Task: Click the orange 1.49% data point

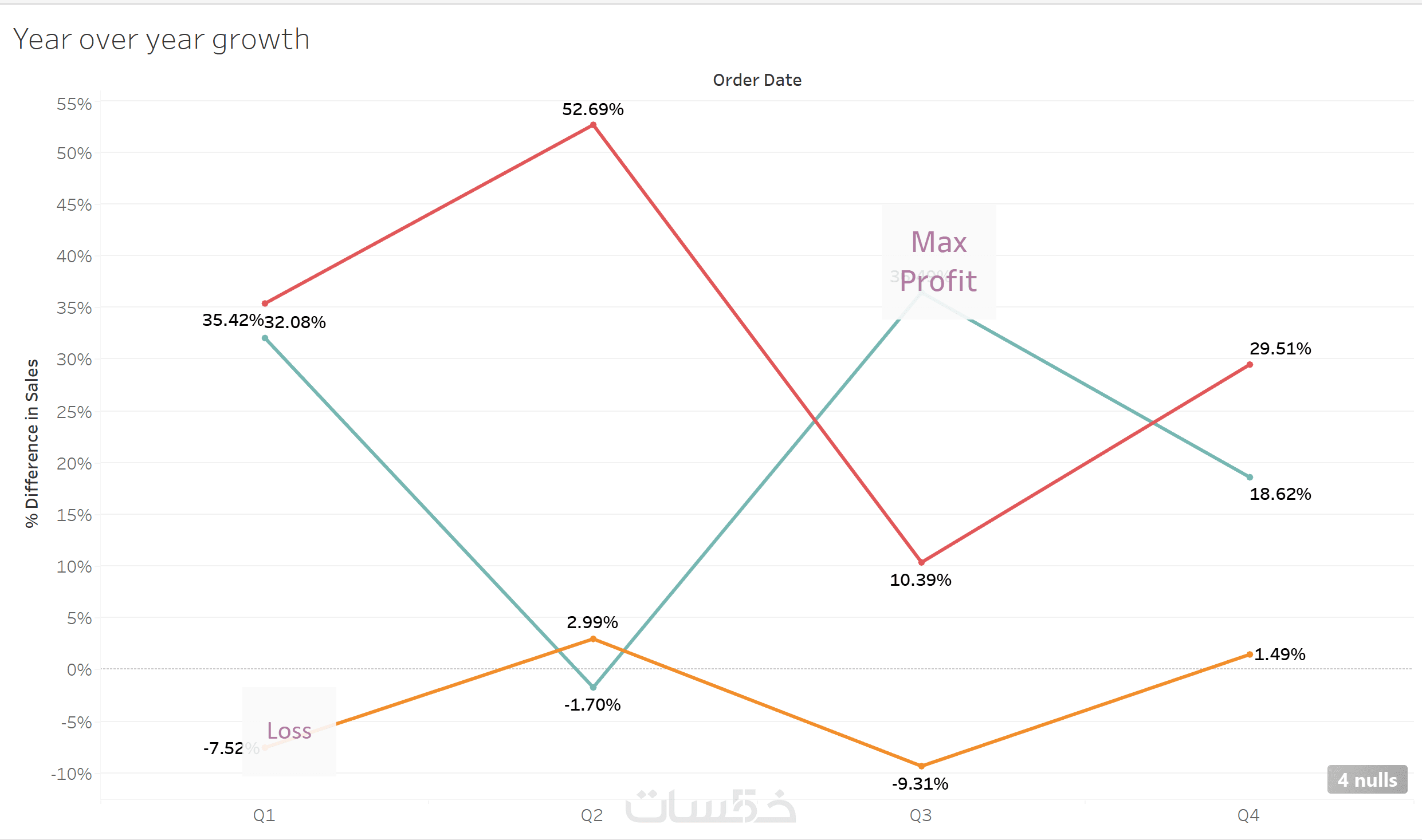Action: [1250, 654]
